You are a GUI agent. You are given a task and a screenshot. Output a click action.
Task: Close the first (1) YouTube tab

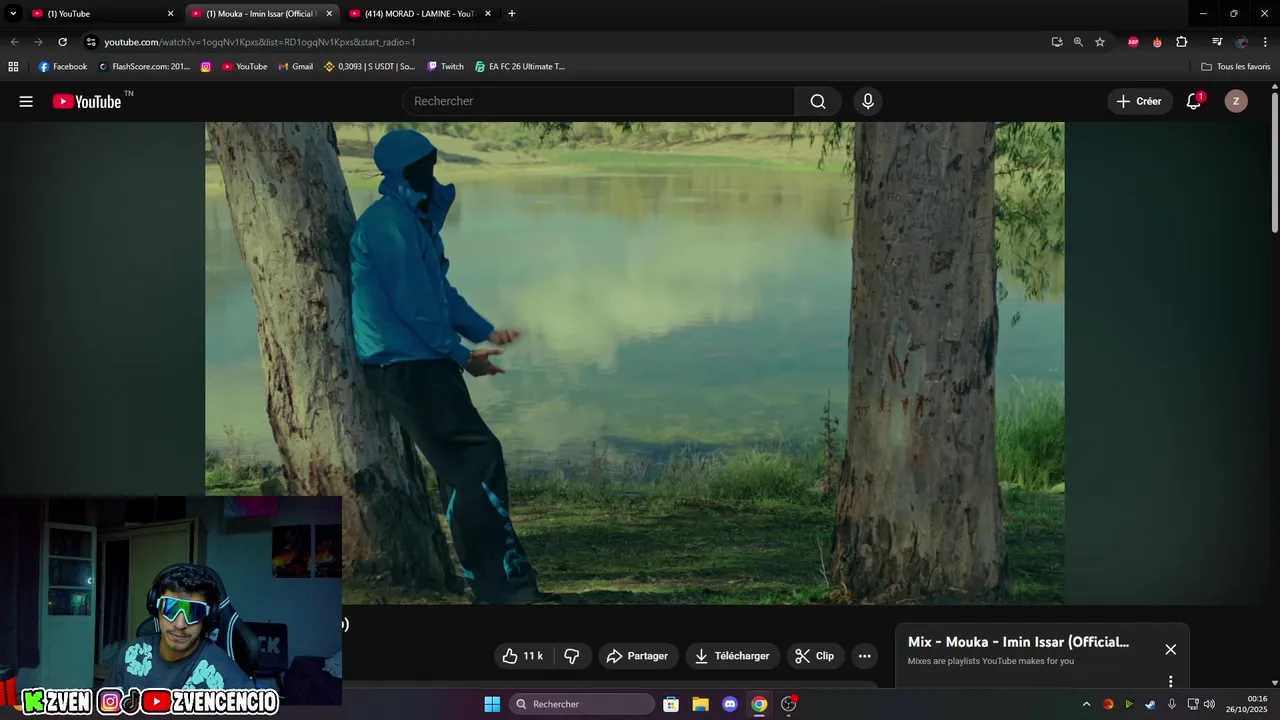tap(170, 14)
